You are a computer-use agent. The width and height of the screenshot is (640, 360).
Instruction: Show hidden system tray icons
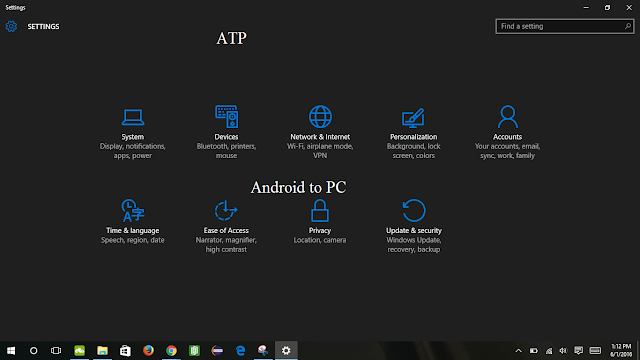(x=518, y=351)
